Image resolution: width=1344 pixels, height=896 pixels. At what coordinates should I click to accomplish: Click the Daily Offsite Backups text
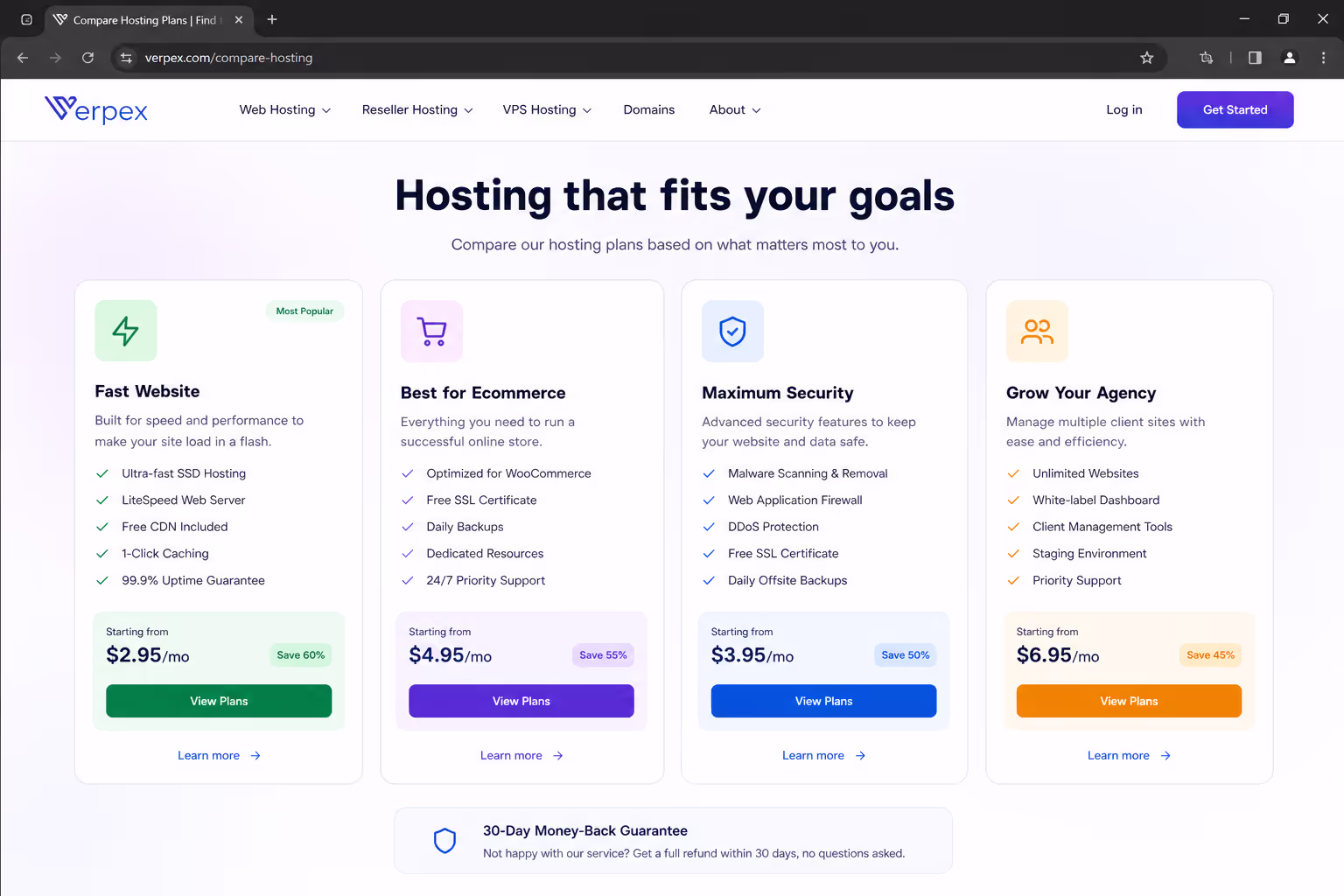point(787,580)
